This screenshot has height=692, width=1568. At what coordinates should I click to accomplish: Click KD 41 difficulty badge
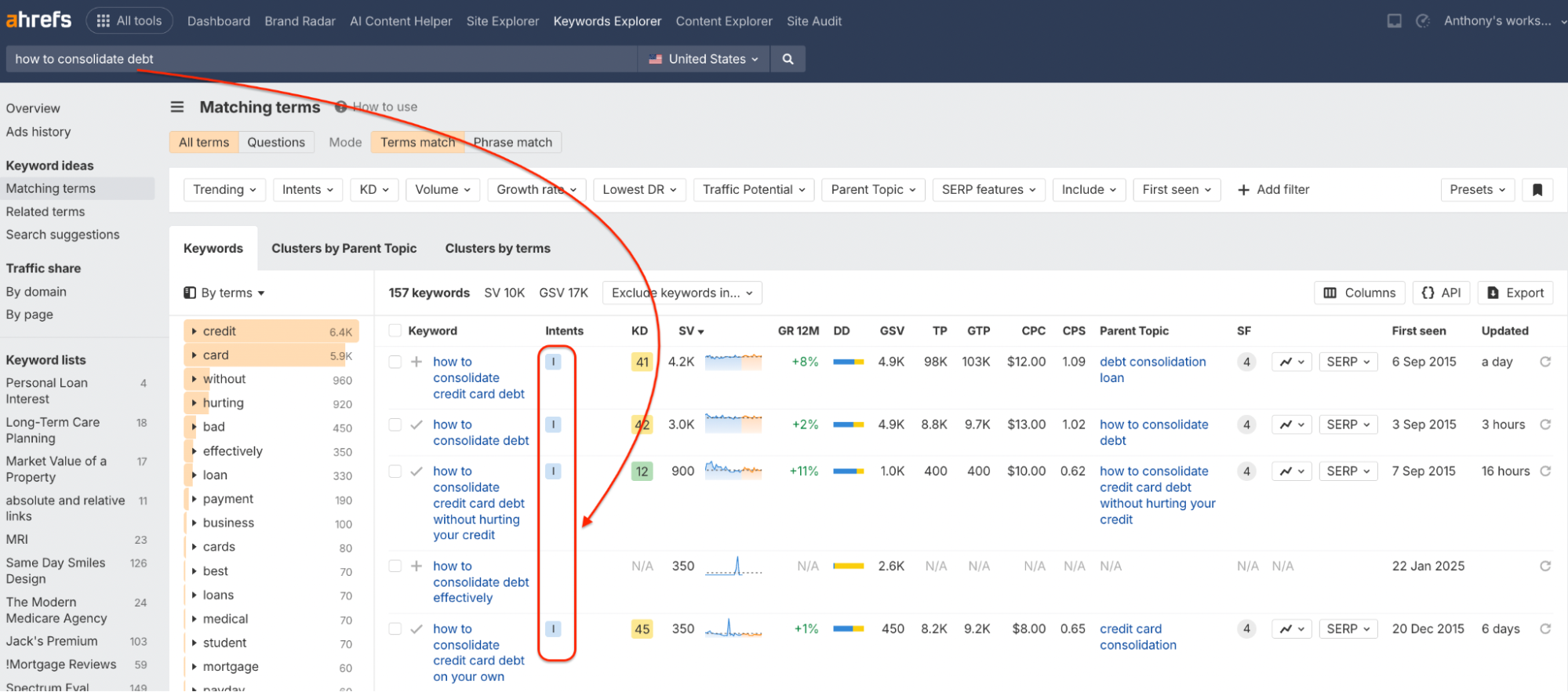(642, 362)
